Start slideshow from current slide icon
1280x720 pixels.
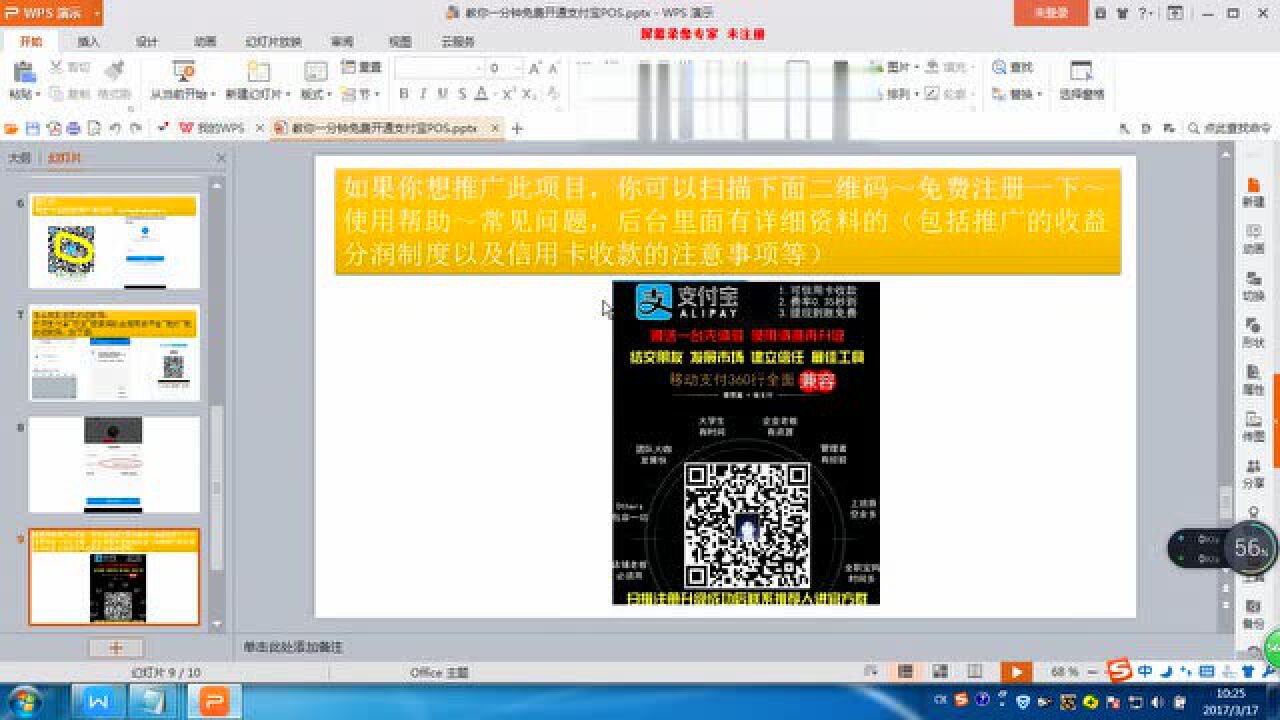(183, 70)
